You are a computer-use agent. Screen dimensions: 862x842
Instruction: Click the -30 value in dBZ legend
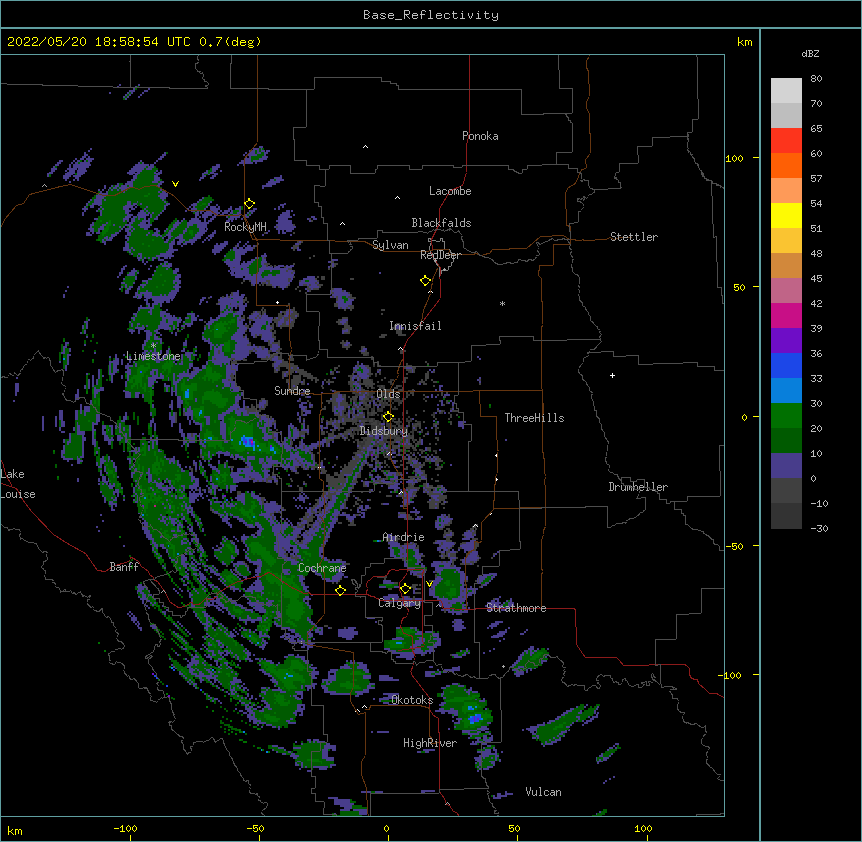[819, 528]
